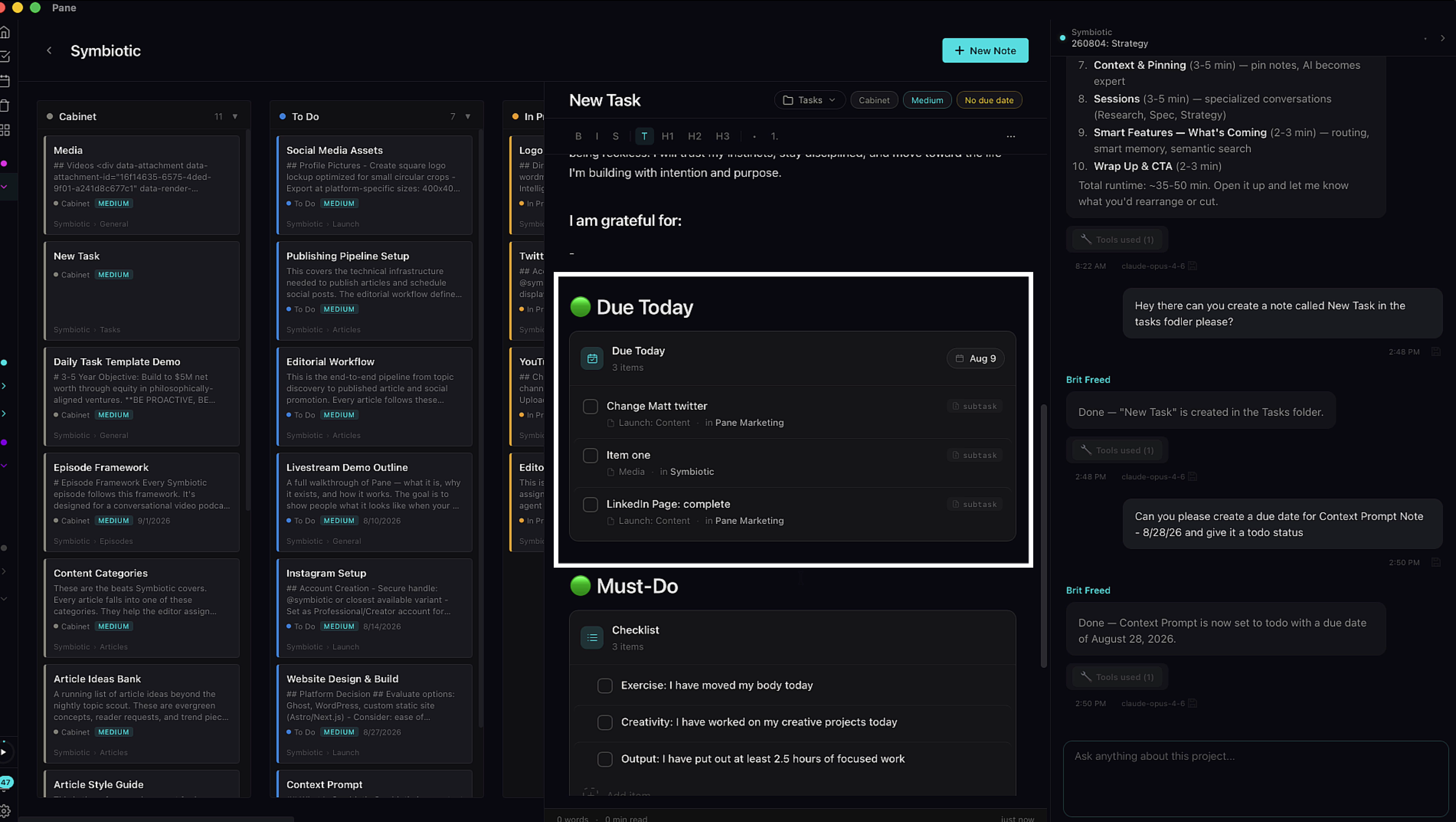1456x822 pixels.
Task: Expand the To Do column dropdown arrow
Action: click(x=468, y=116)
